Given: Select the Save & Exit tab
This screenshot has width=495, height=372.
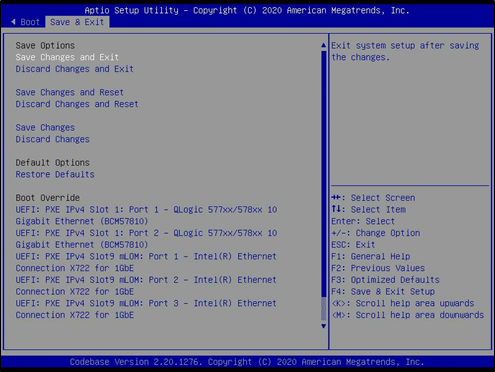Looking at the screenshot, I should (77, 22).
